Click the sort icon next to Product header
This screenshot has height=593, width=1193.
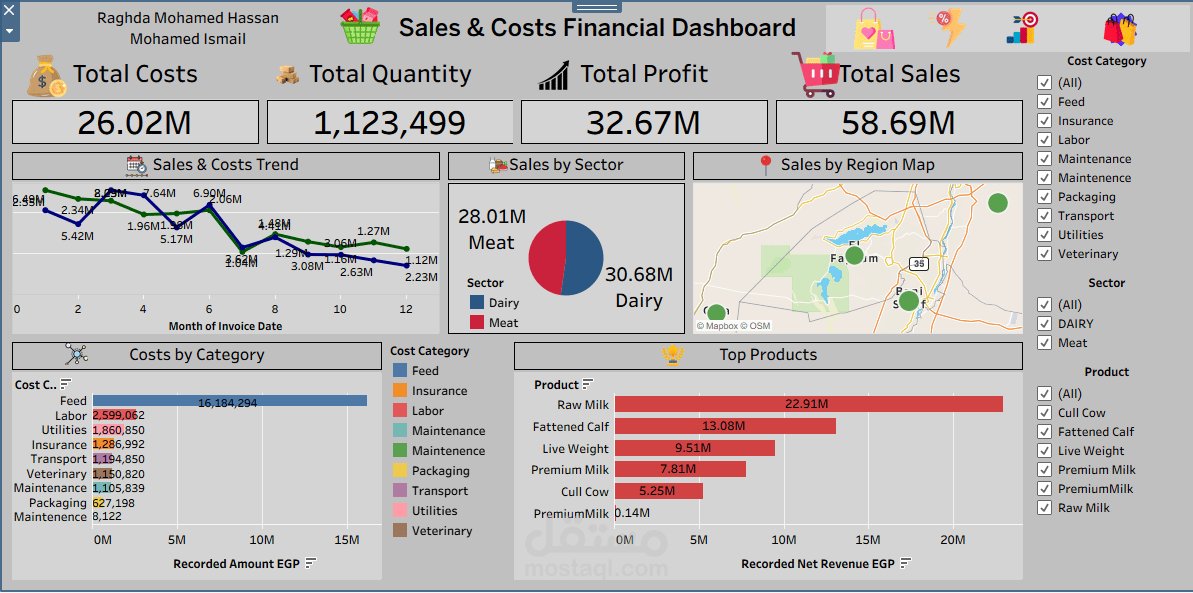[587, 384]
